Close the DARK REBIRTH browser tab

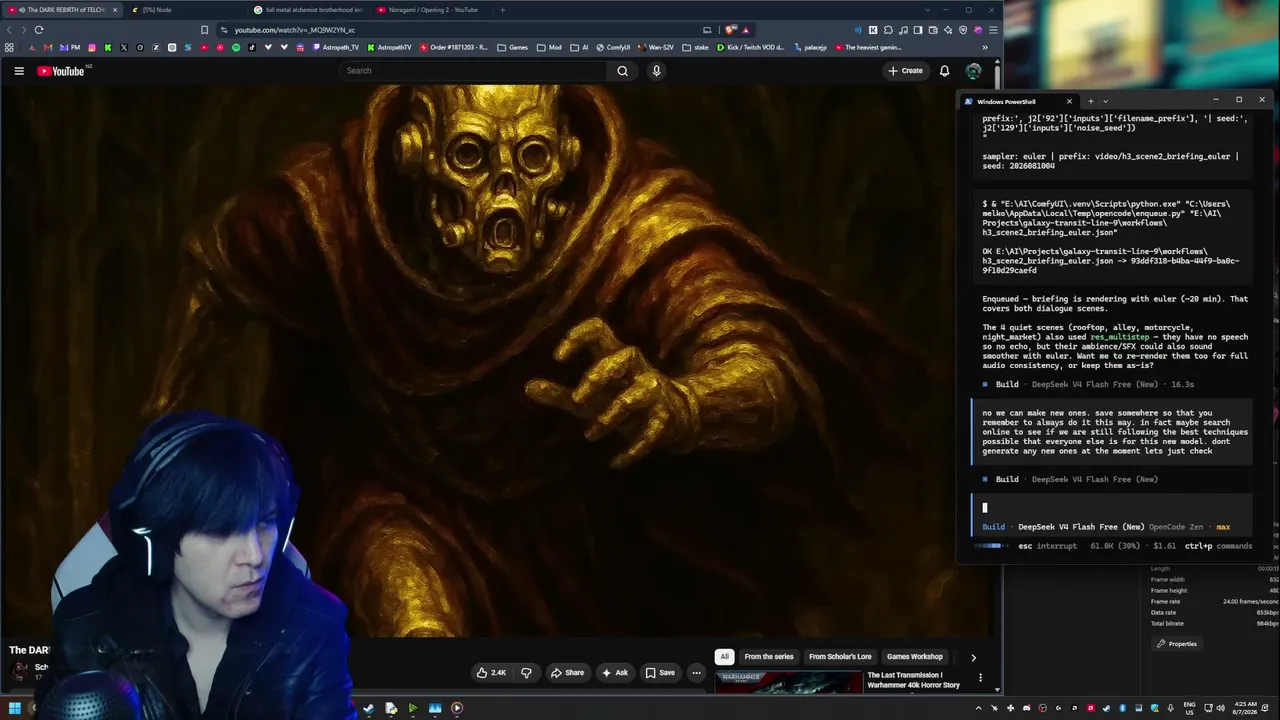coord(115,10)
